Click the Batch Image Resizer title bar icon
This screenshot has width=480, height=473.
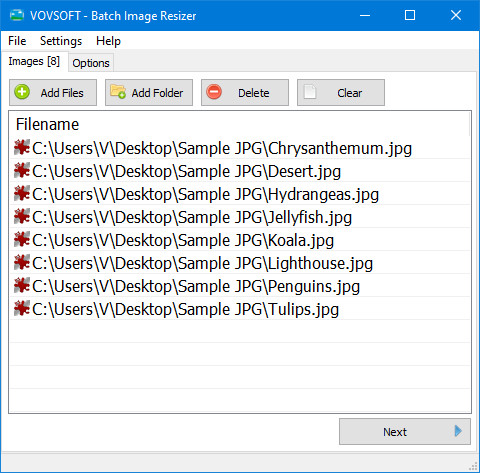[x=17, y=15]
